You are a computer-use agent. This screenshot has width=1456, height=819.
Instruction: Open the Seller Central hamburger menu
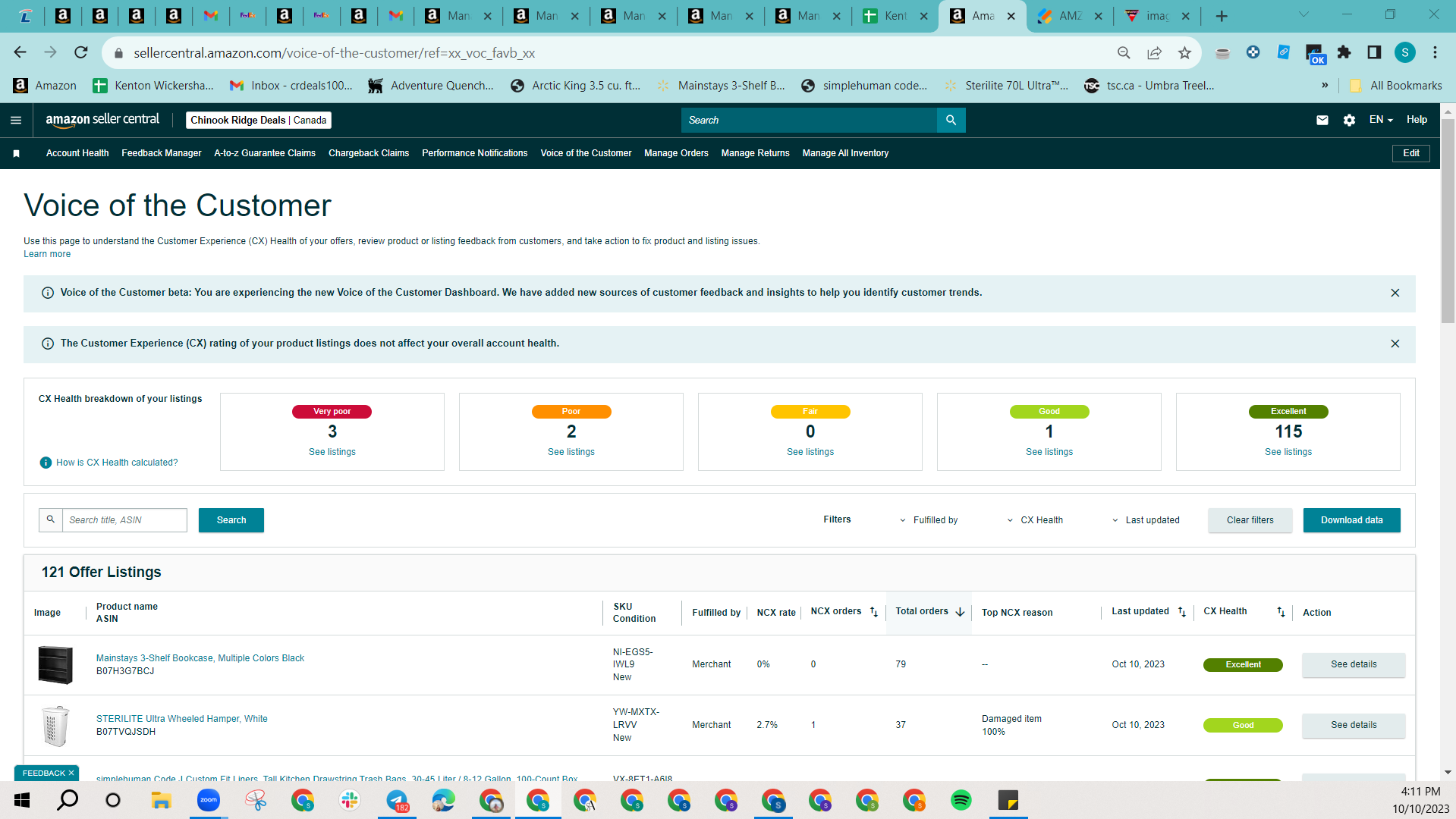tap(16, 120)
